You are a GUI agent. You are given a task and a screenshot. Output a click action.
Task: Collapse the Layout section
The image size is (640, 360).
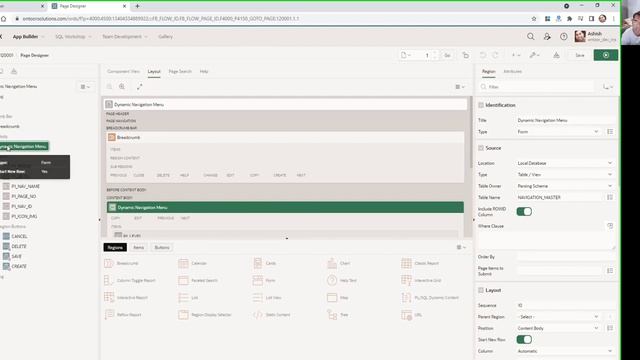481,290
